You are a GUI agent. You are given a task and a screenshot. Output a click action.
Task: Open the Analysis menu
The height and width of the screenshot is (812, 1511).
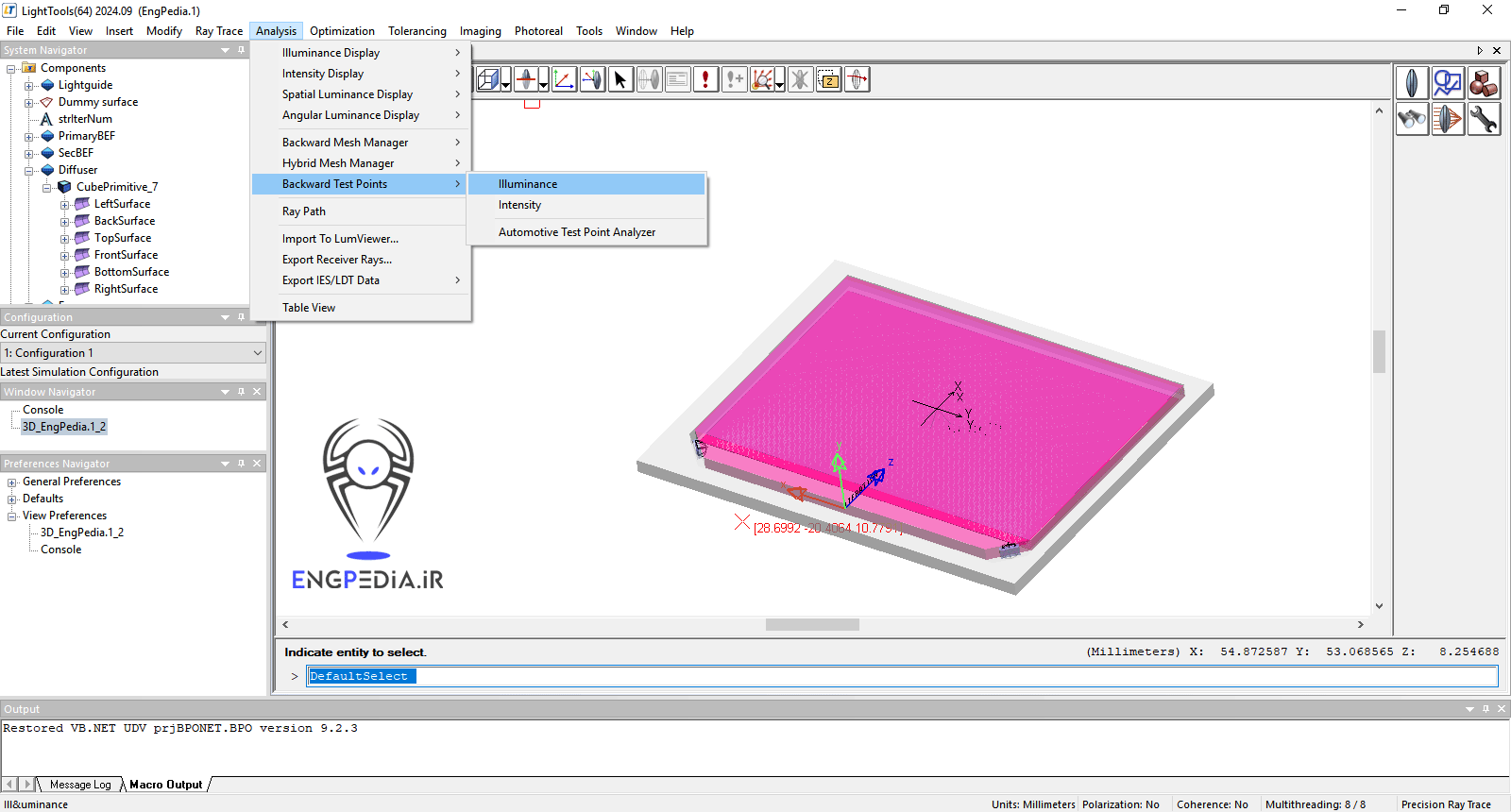(x=276, y=31)
